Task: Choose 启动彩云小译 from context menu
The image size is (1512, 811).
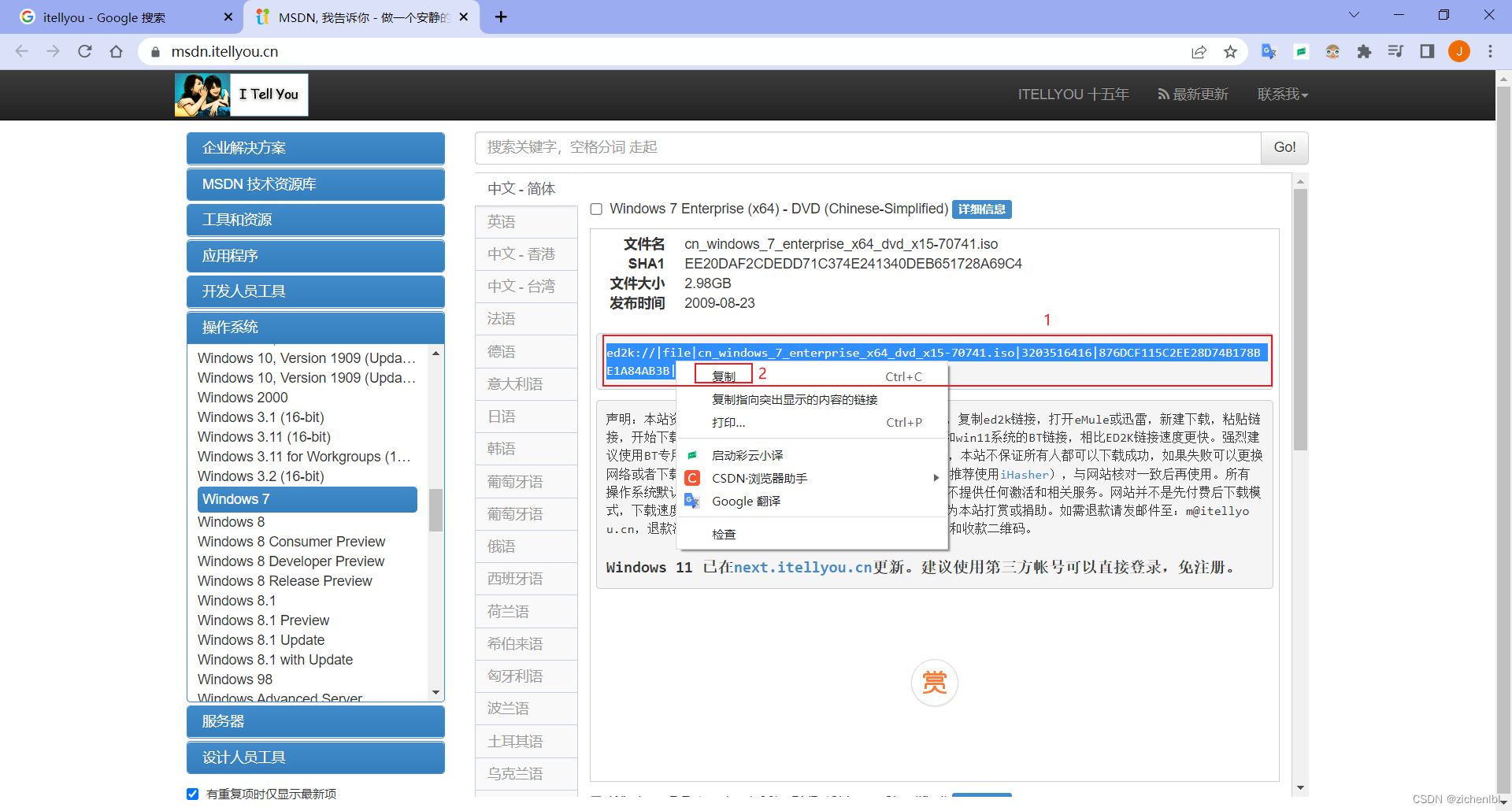Action: (812, 455)
